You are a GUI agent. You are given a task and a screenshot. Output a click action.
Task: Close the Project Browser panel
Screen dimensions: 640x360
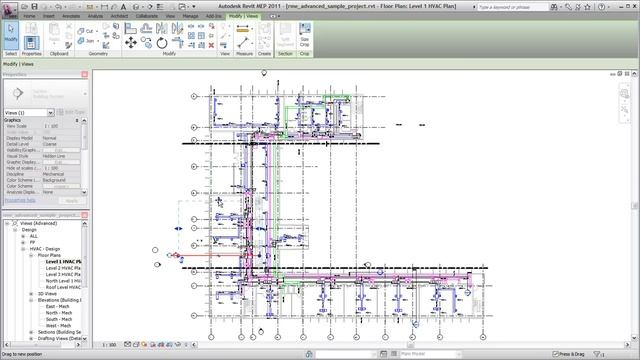tap(84, 215)
